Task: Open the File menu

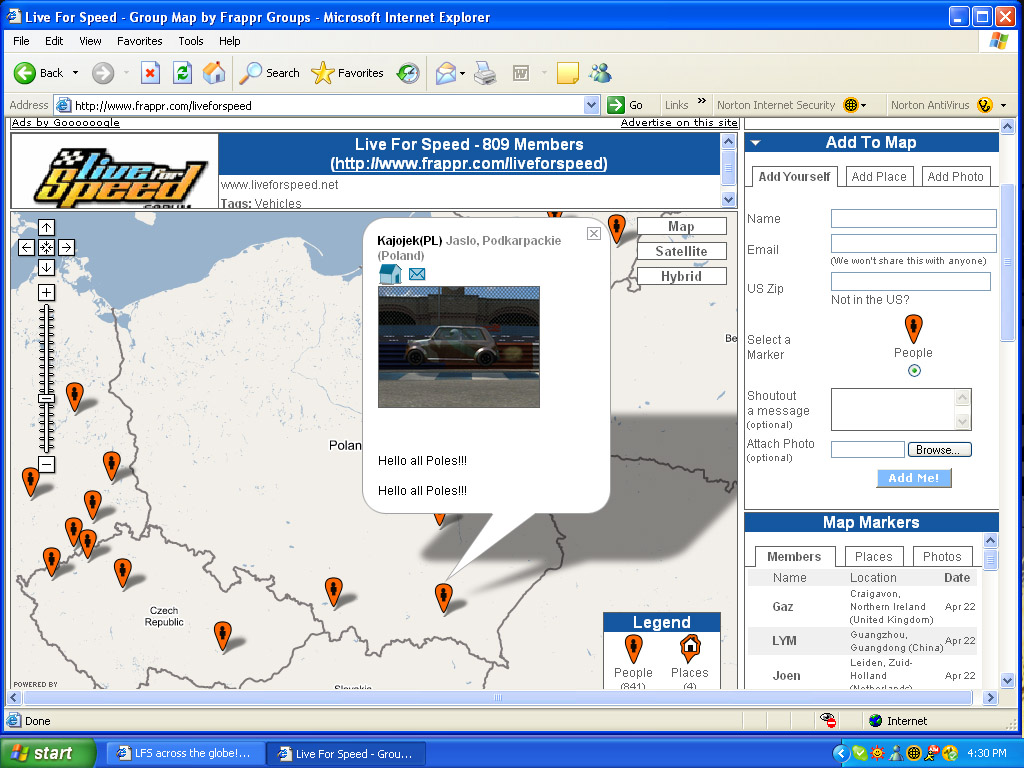Action: tap(21, 41)
